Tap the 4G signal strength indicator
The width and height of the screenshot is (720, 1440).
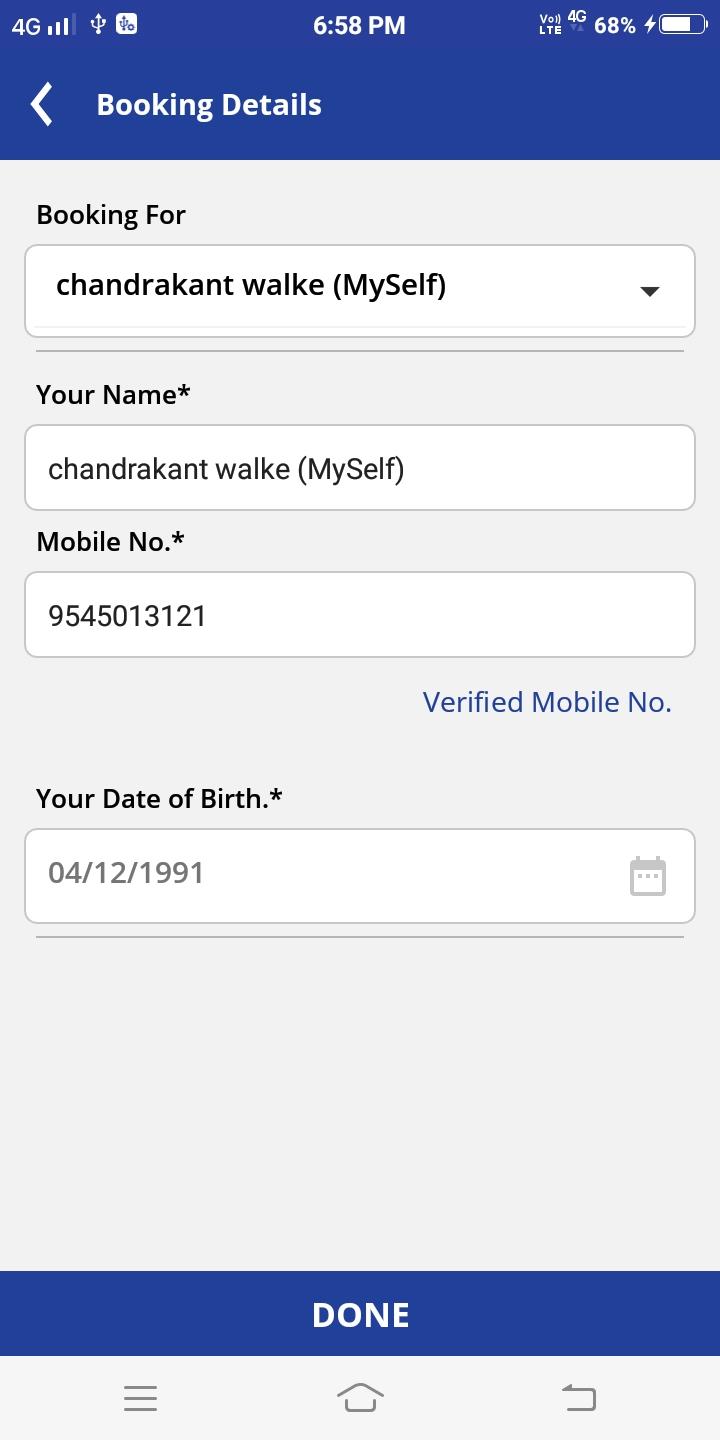click(42, 25)
